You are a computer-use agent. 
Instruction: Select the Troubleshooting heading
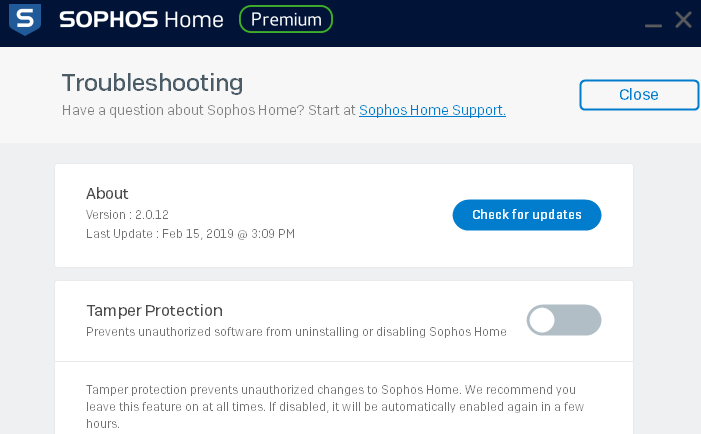click(x=152, y=82)
